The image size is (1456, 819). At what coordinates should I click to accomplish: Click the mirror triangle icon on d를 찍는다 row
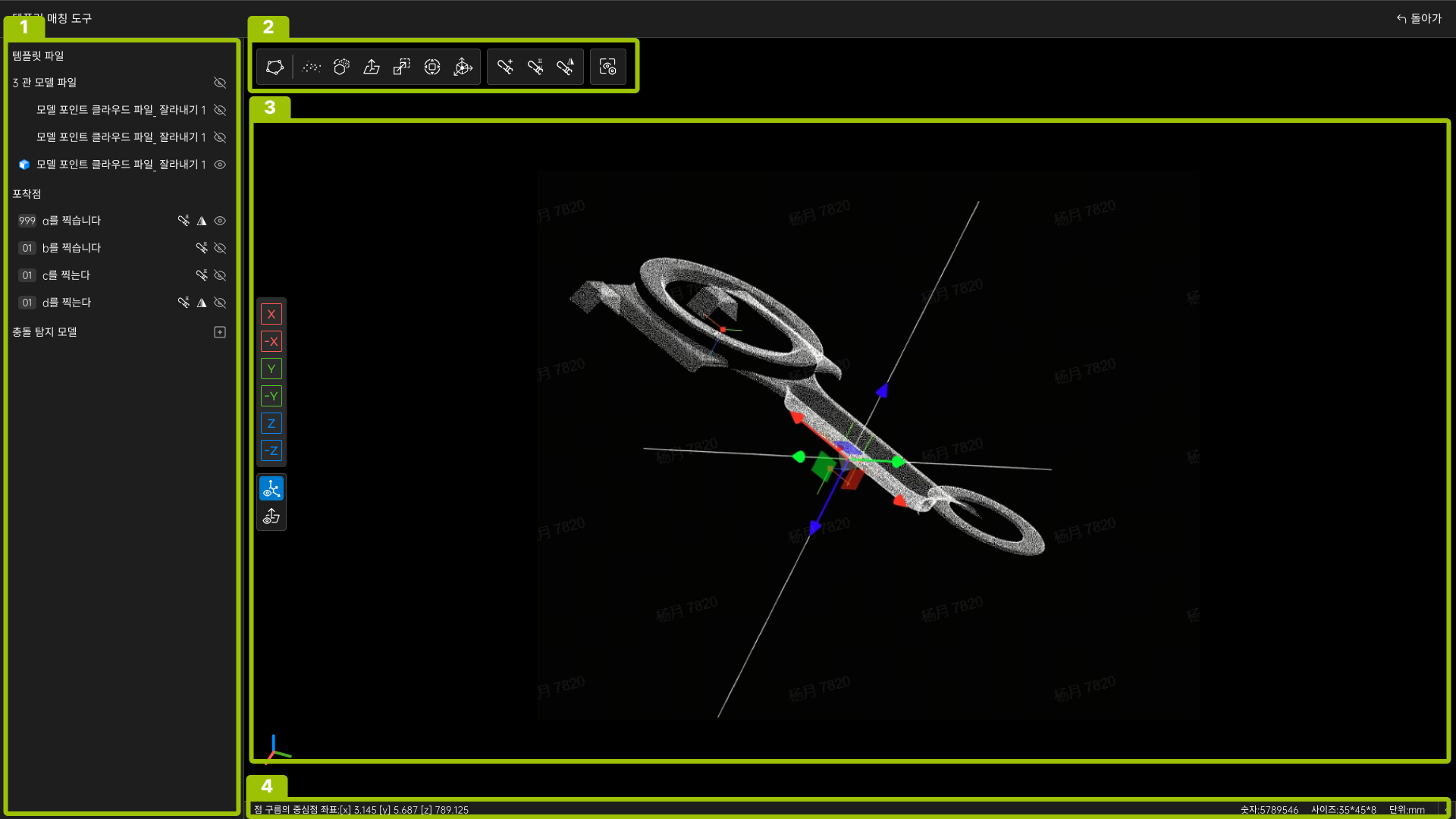[x=202, y=303]
